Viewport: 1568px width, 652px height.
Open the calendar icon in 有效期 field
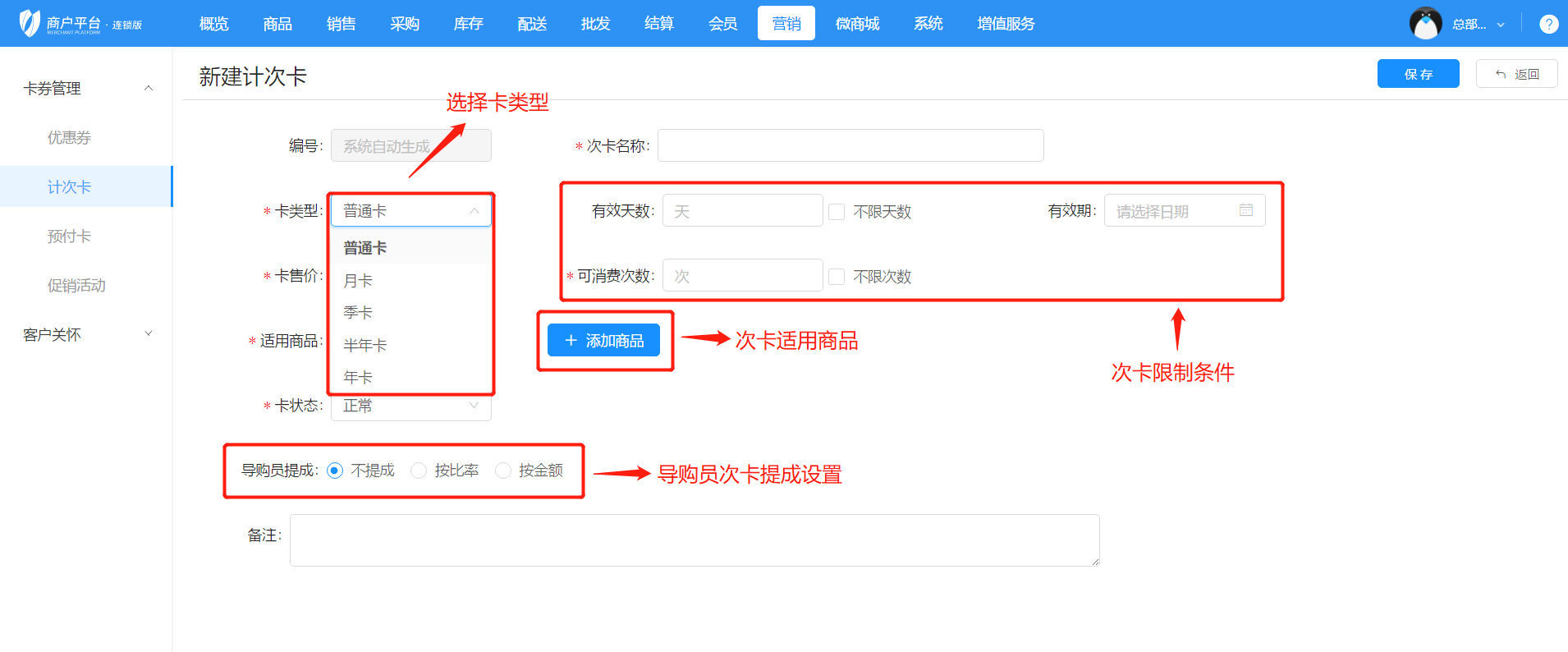[1245, 210]
